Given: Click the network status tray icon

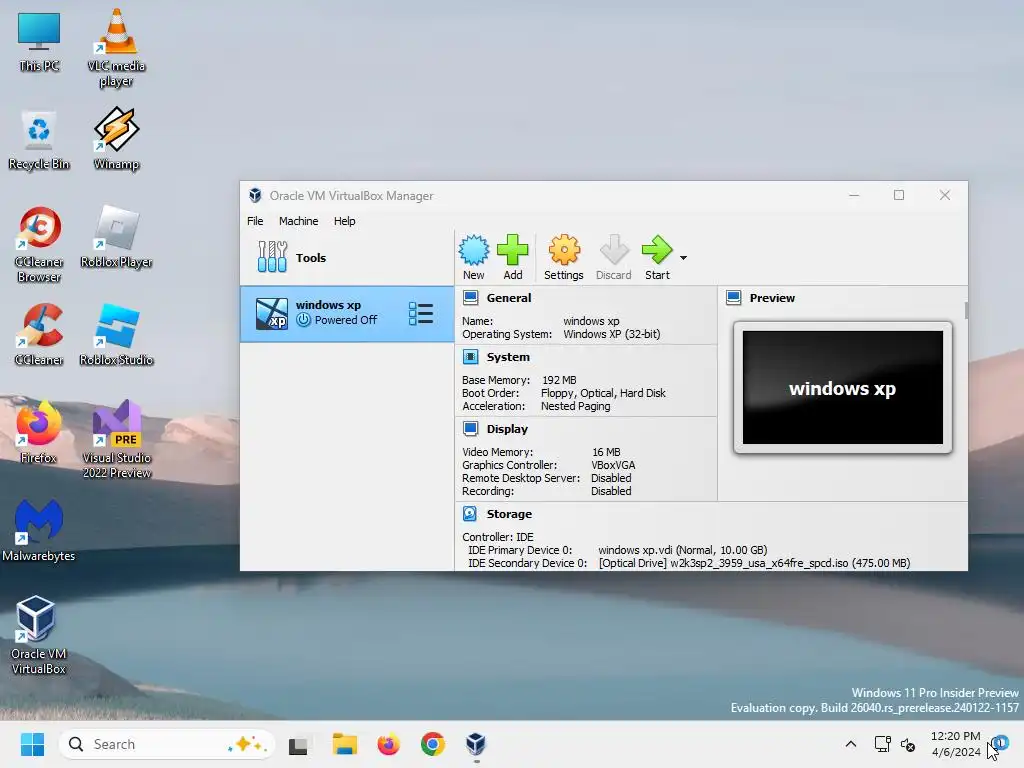Looking at the screenshot, I should tap(882, 744).
